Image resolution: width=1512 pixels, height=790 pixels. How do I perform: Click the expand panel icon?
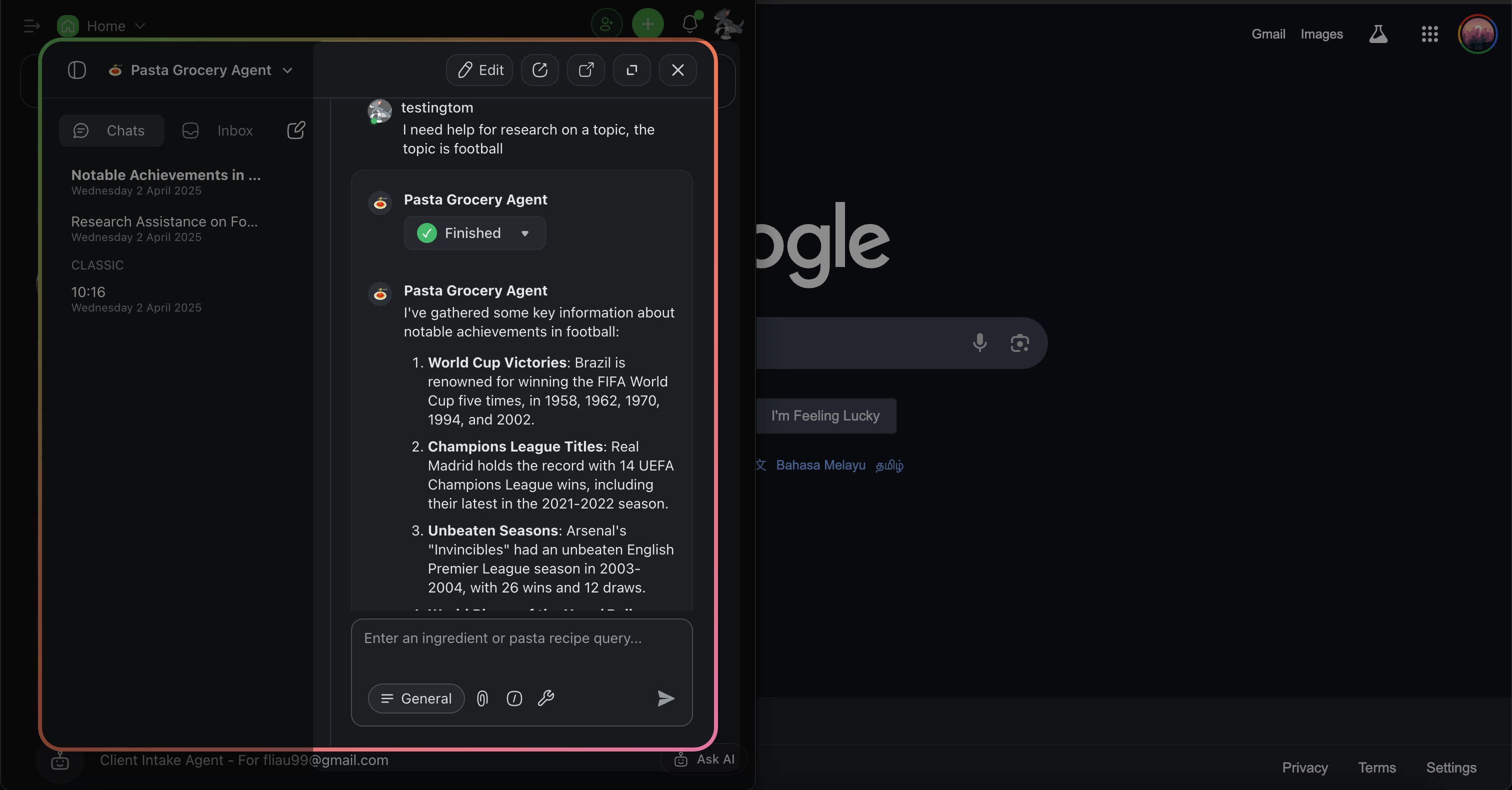(x=631, y=70)
